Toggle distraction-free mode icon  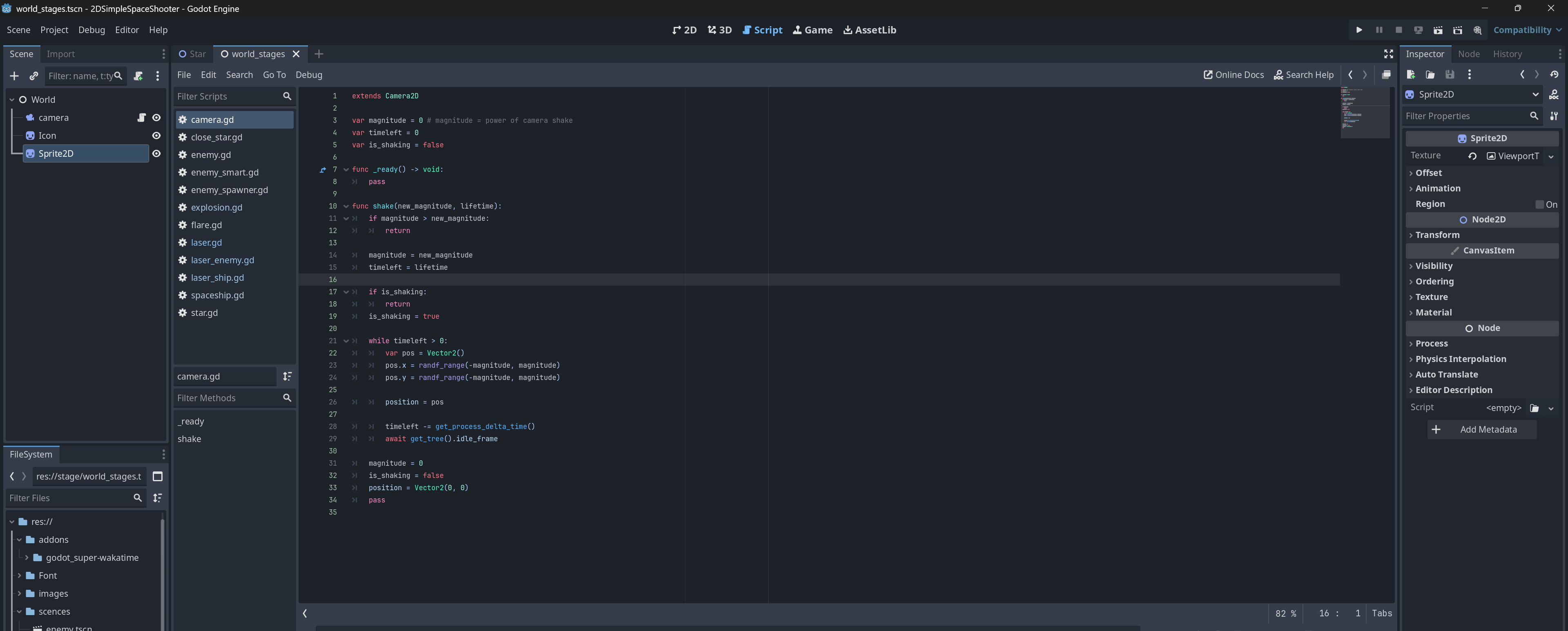[x=1388, y=54]
